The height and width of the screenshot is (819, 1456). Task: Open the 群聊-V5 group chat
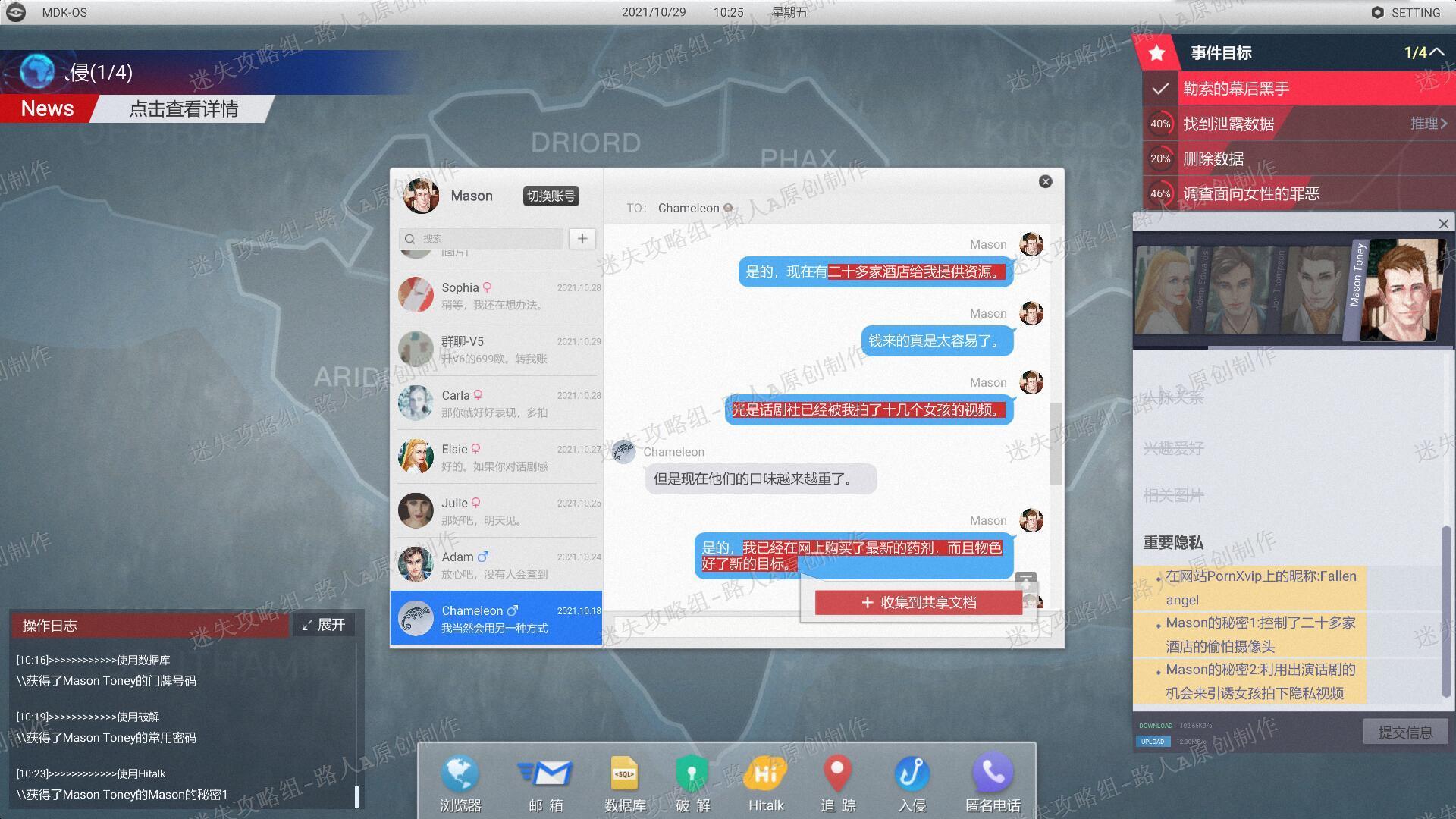[497, 349]
